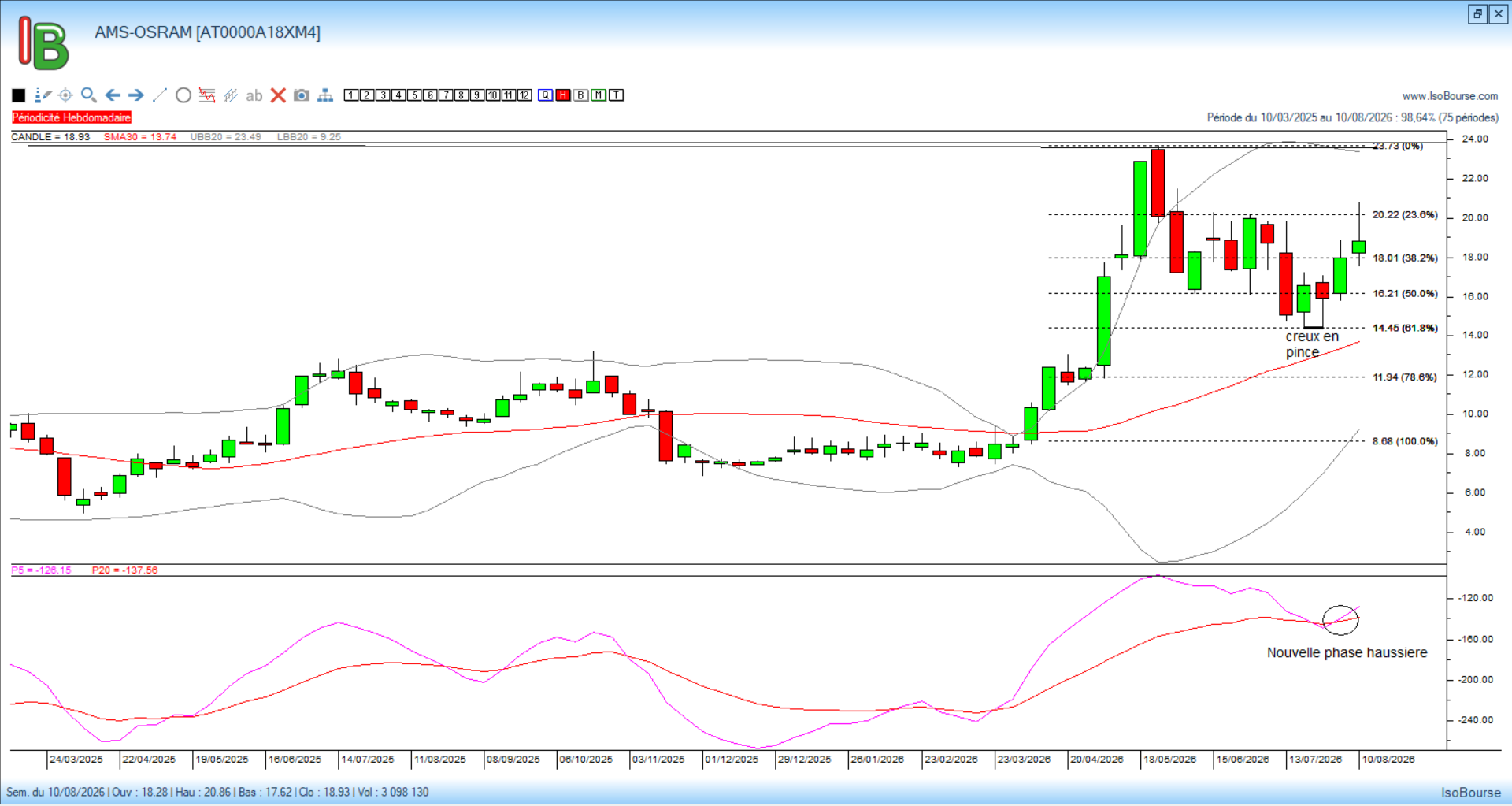
Task: Click the 'P20 = -137.56' indicator label
Action: 124,570
